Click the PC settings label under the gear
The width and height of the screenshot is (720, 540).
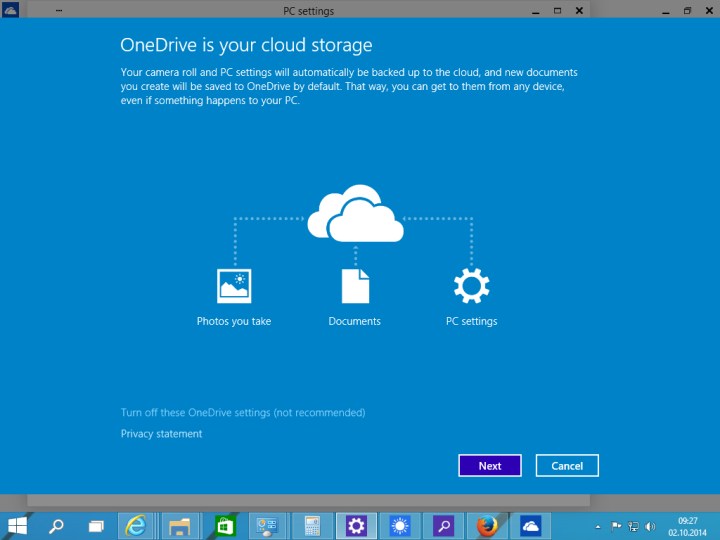click(472, 321)
